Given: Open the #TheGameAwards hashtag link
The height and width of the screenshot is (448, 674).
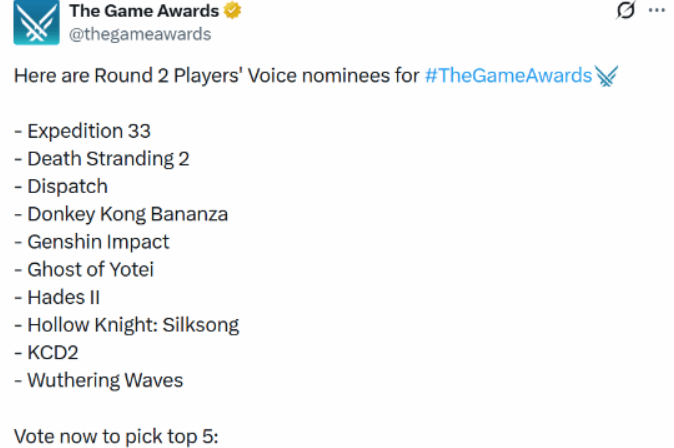Looking at the screenshot, I should [x=507, y=76].
